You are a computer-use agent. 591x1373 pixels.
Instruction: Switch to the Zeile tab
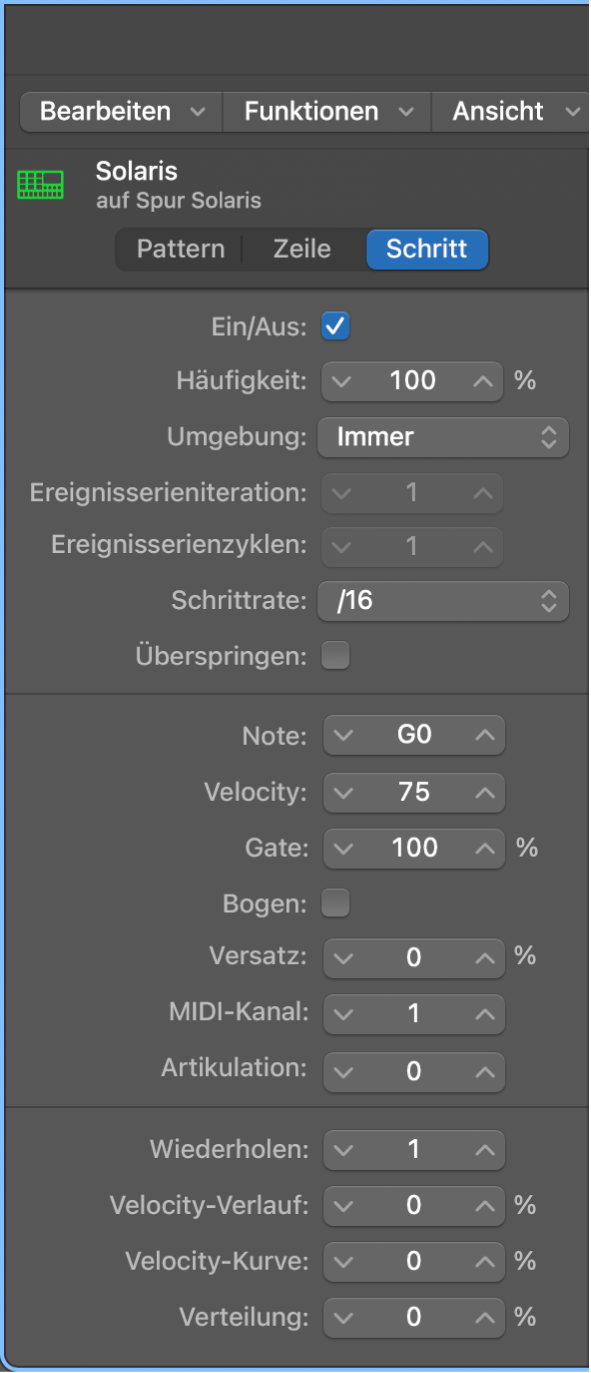click(301, 249)
